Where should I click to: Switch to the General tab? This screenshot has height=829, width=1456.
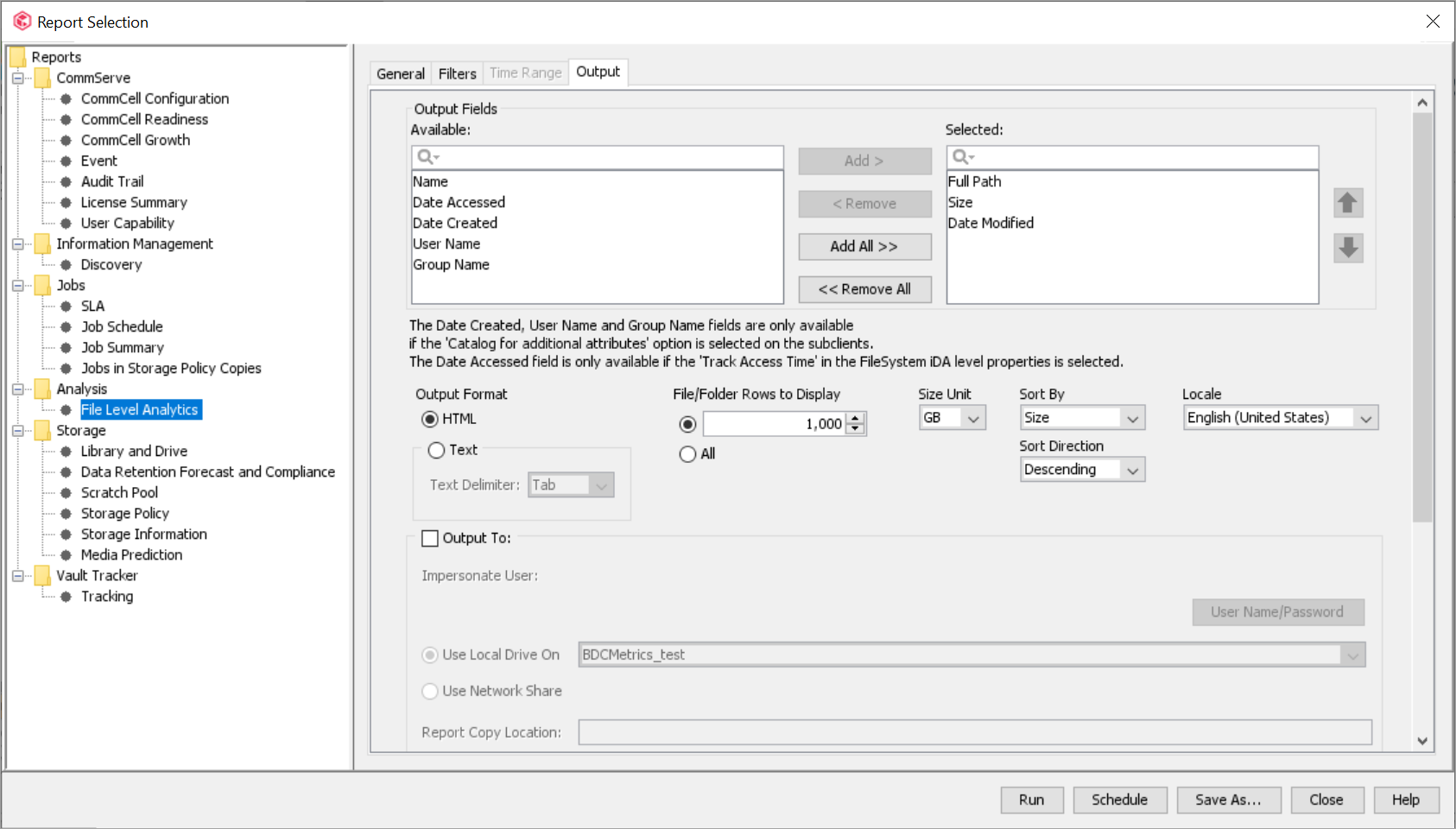(x=400, y=73)
